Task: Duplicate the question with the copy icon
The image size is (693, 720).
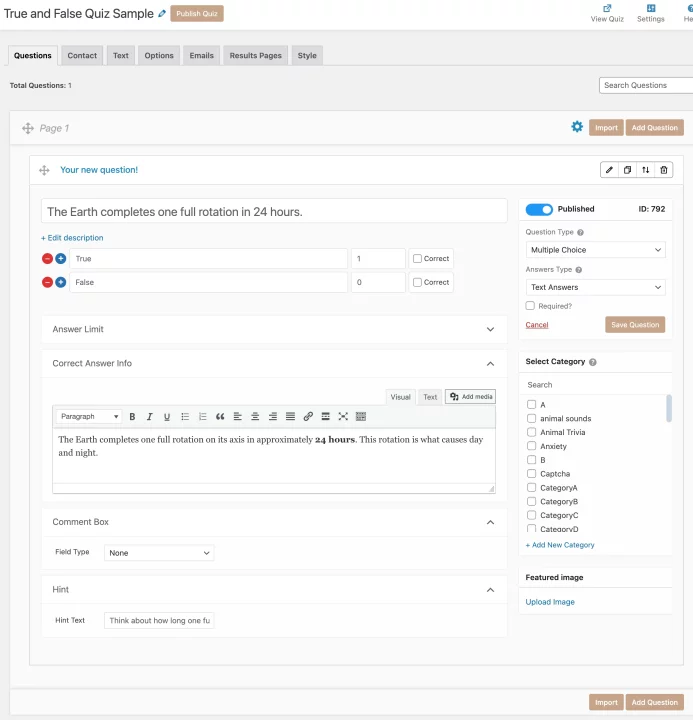Action: point(627,170)
